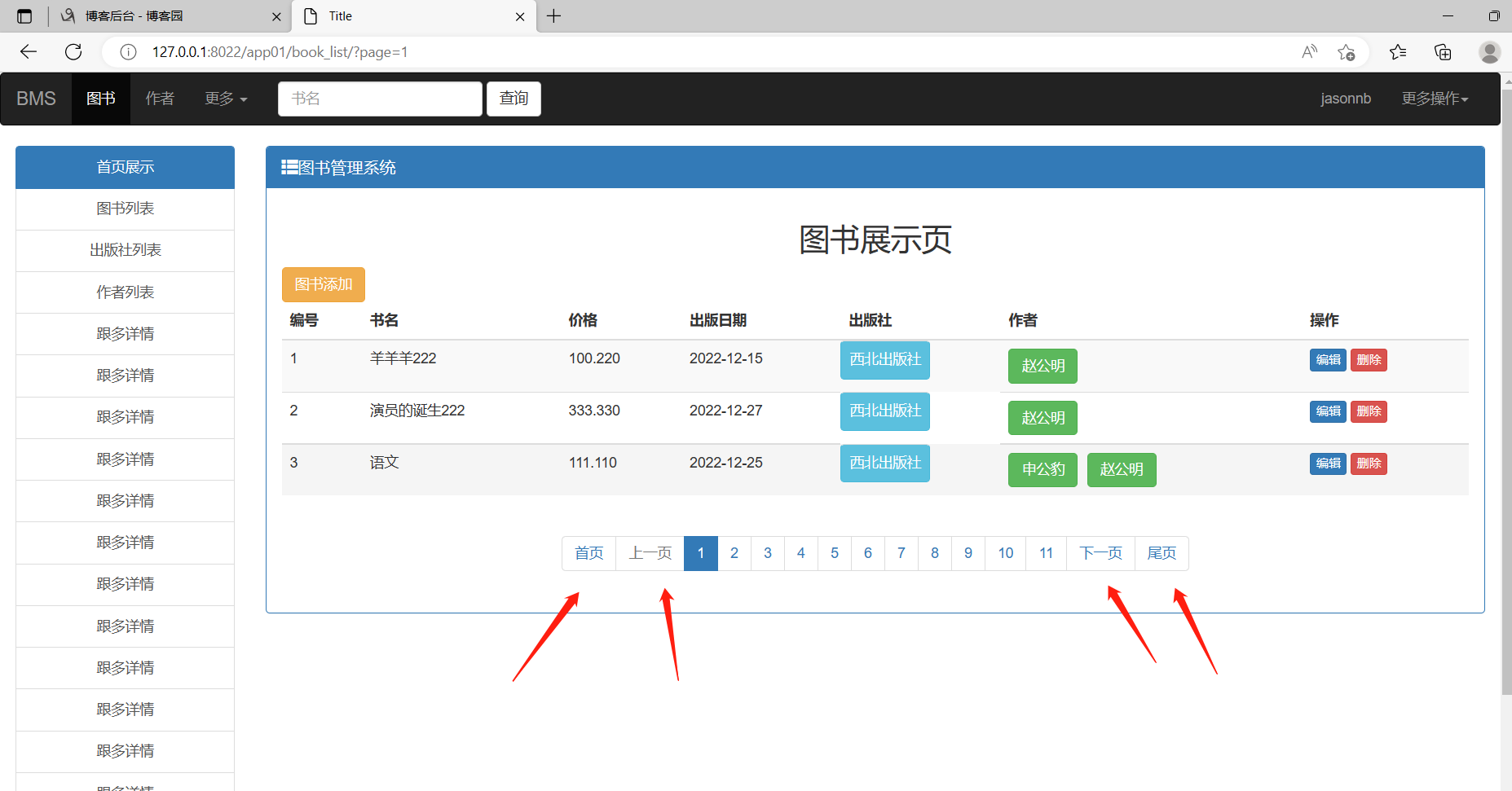Close the Title tab
Image resolution: width=1512 pixels, height=791 pixels.
tap(520, 16)
